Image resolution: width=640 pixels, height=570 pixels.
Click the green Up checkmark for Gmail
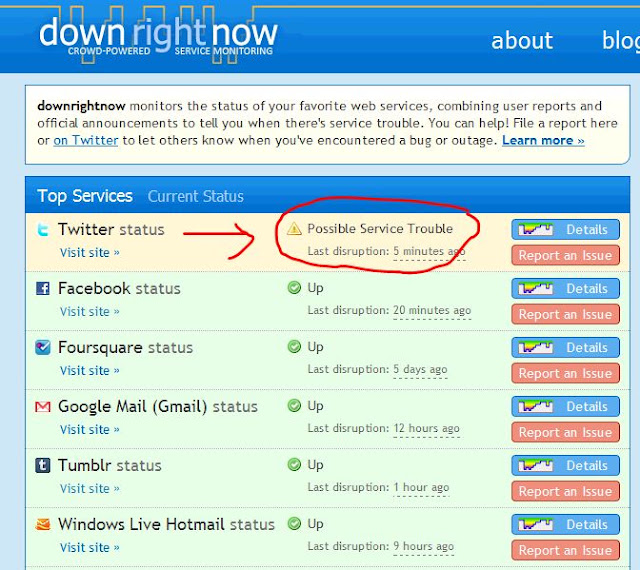[x=294, y=406]
